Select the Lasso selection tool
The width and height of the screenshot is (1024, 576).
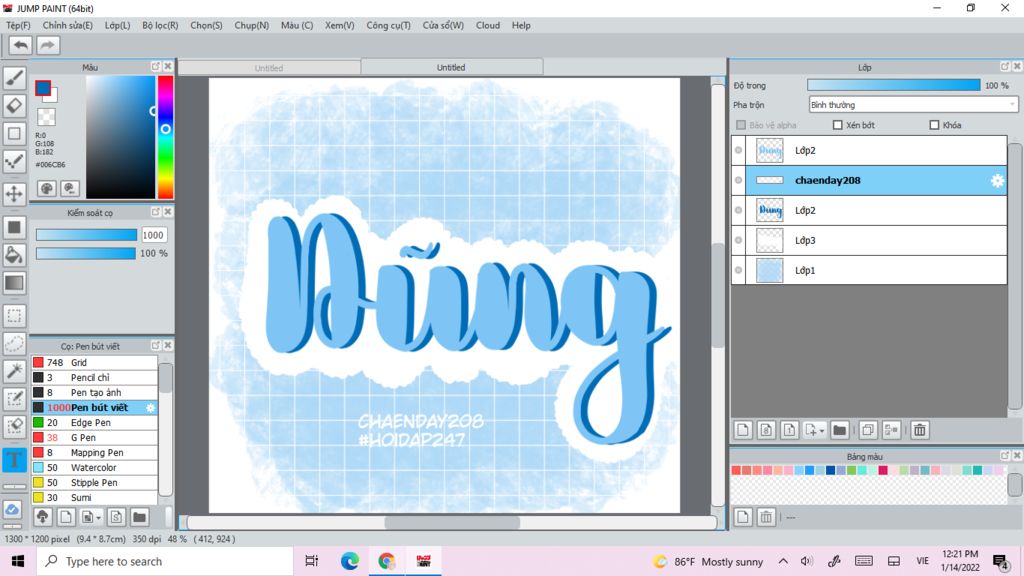(14, 344)
